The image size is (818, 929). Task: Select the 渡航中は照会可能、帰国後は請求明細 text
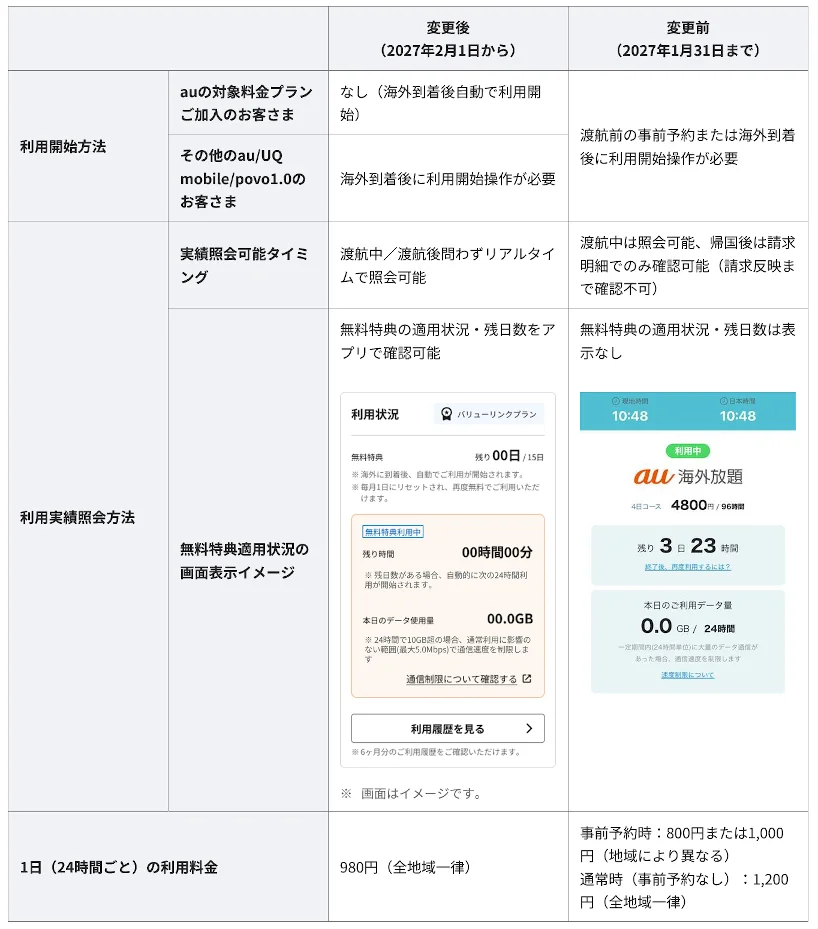point(688,265)
